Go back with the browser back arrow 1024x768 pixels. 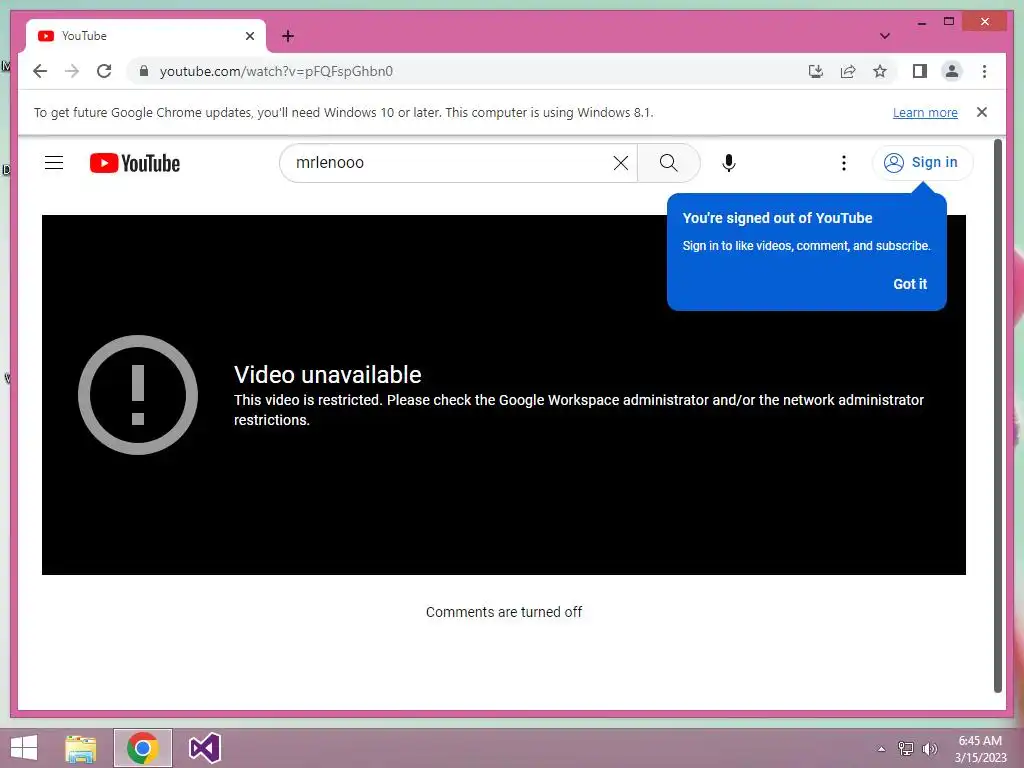(x=40, y=71)
